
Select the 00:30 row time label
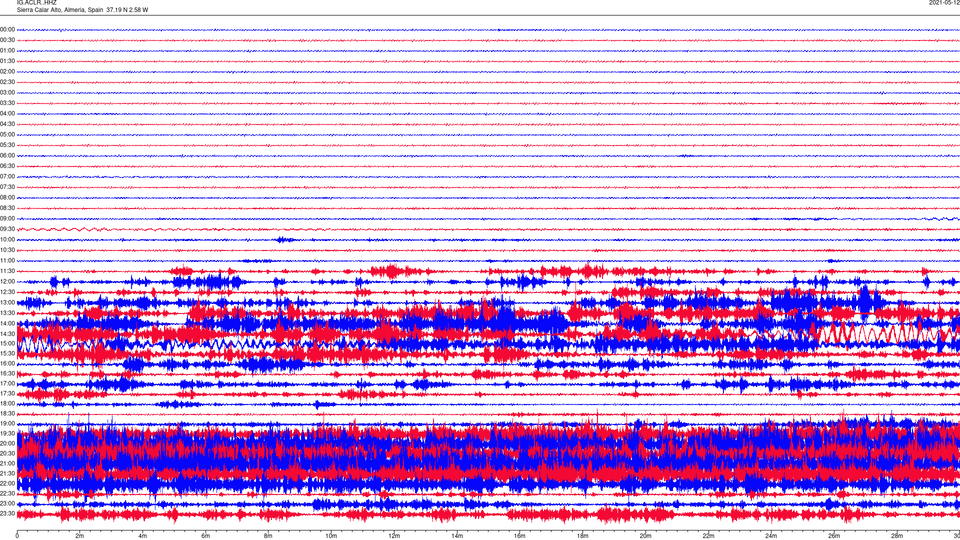pos(7,40)
